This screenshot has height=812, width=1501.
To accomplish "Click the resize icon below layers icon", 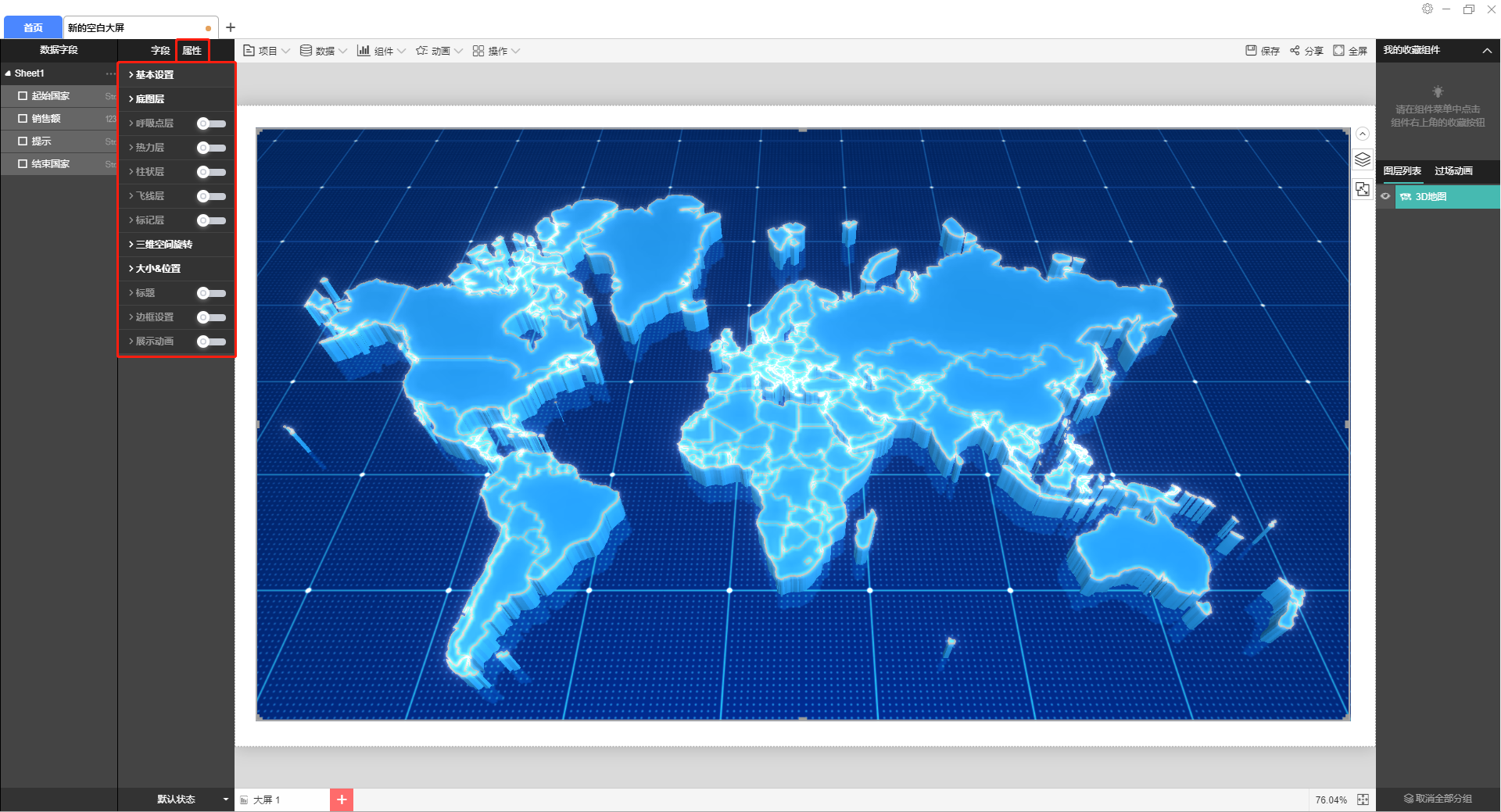I will coord(1363,189).
